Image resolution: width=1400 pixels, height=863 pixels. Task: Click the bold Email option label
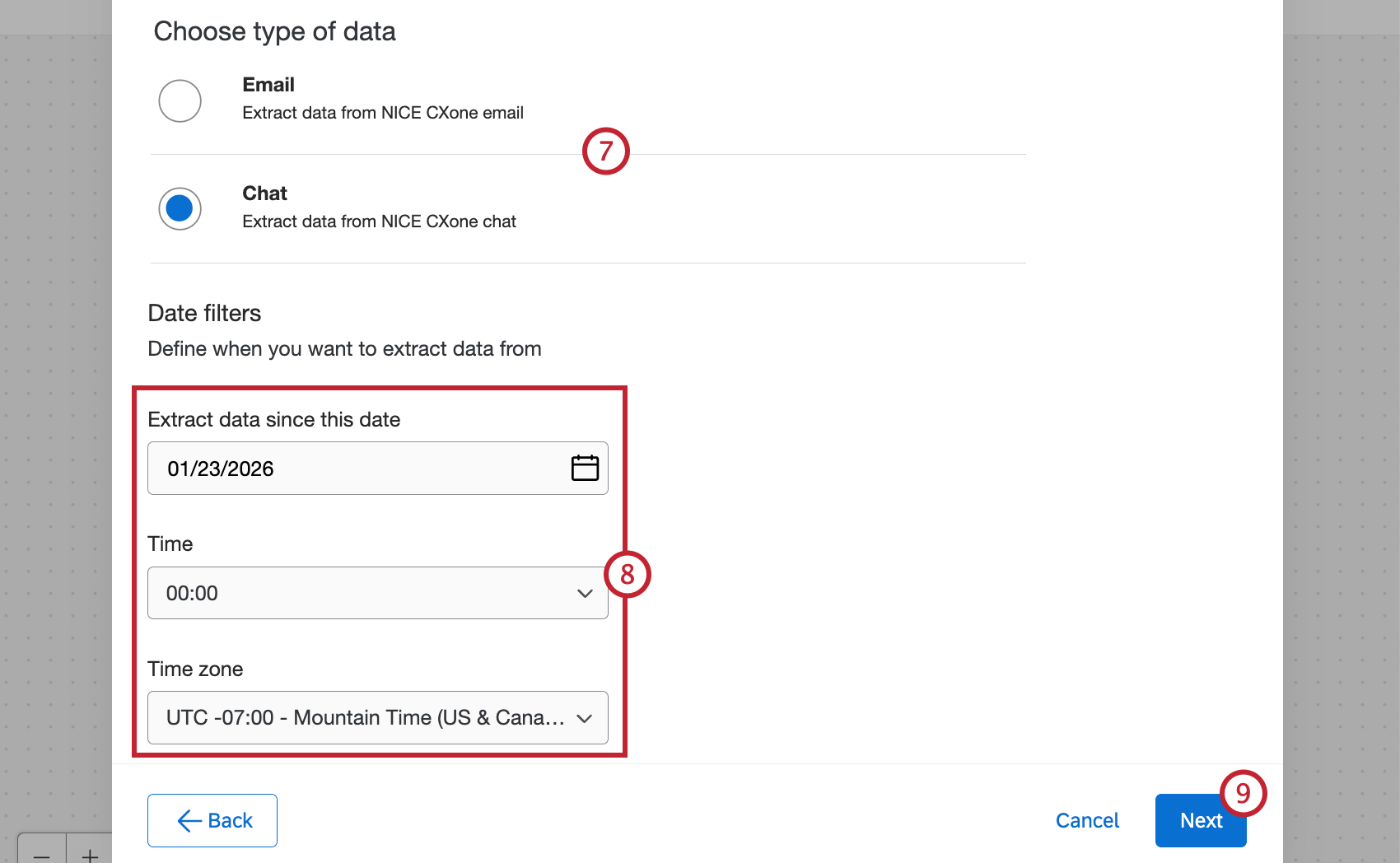pyautogui.click(x=268, y=85)
